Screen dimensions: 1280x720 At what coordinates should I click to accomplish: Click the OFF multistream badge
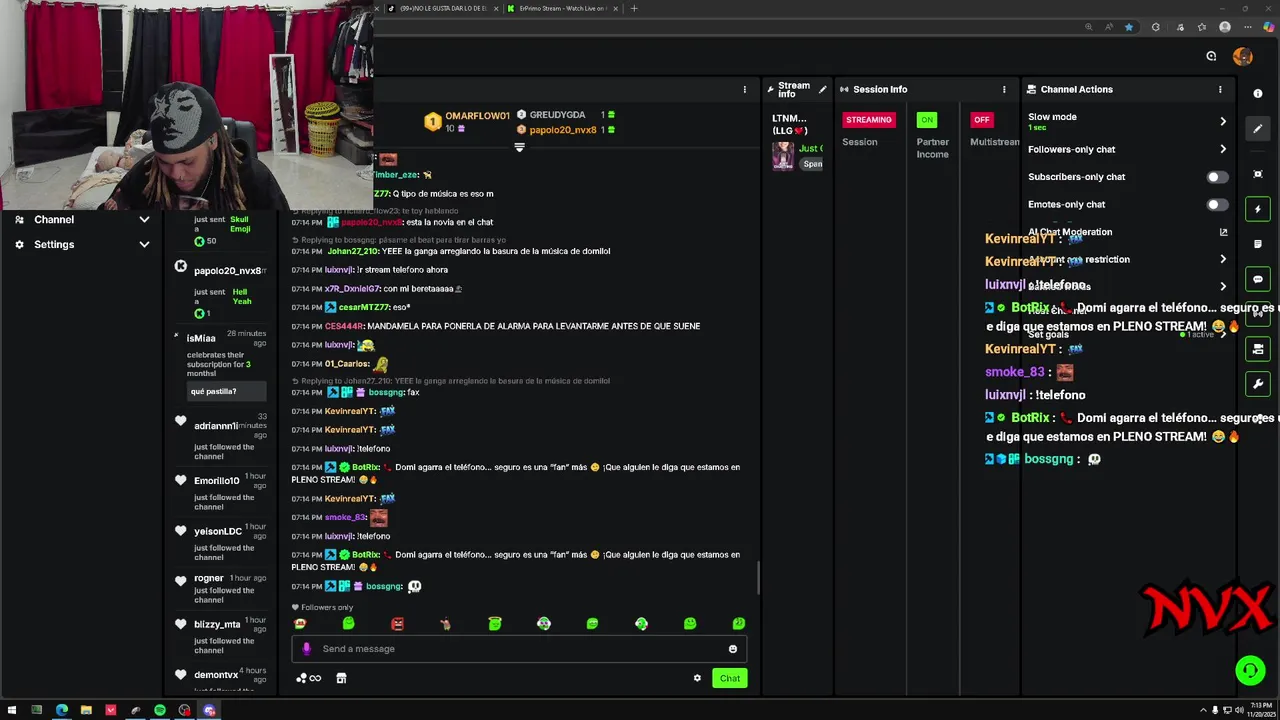[982, 120]
